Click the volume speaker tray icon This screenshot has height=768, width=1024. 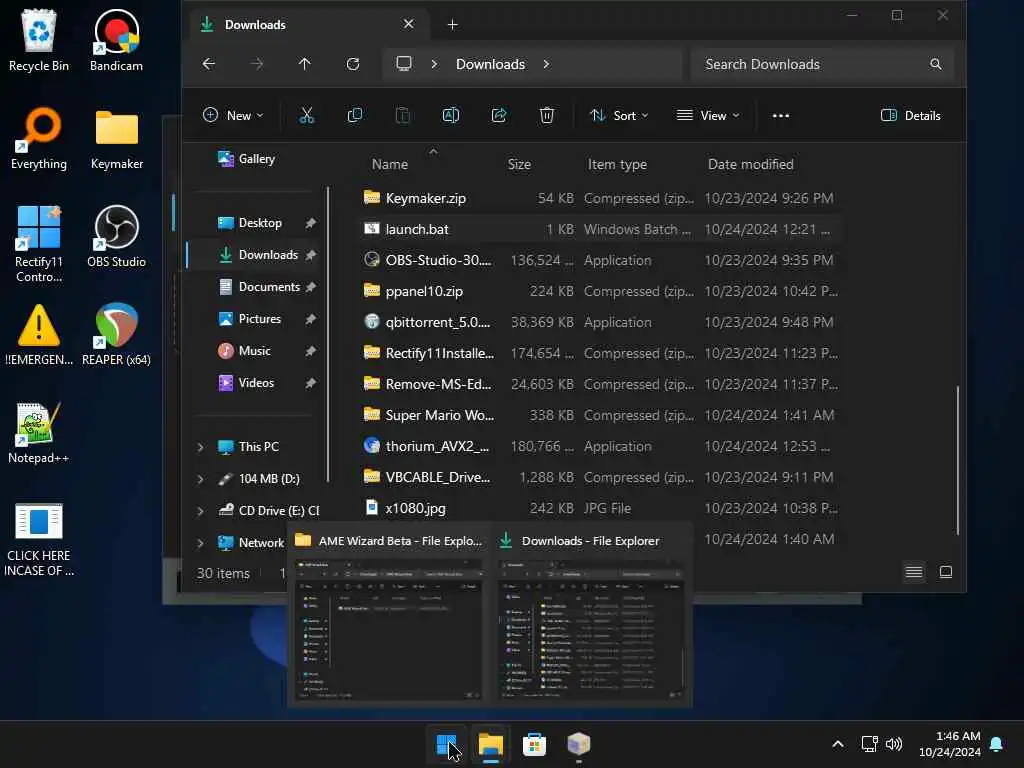(x=894, y=744)
